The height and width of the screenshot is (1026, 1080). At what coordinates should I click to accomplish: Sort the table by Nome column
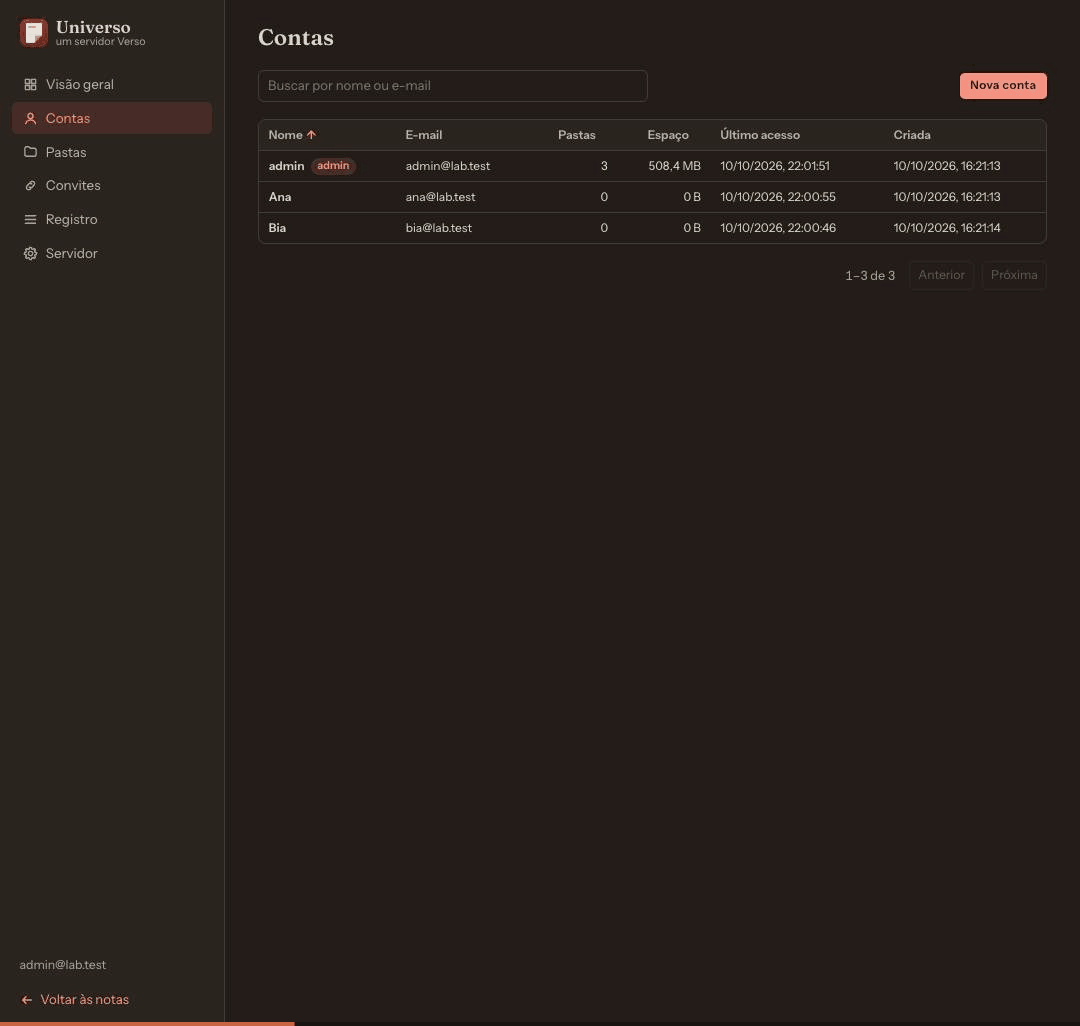click(292, 135)
